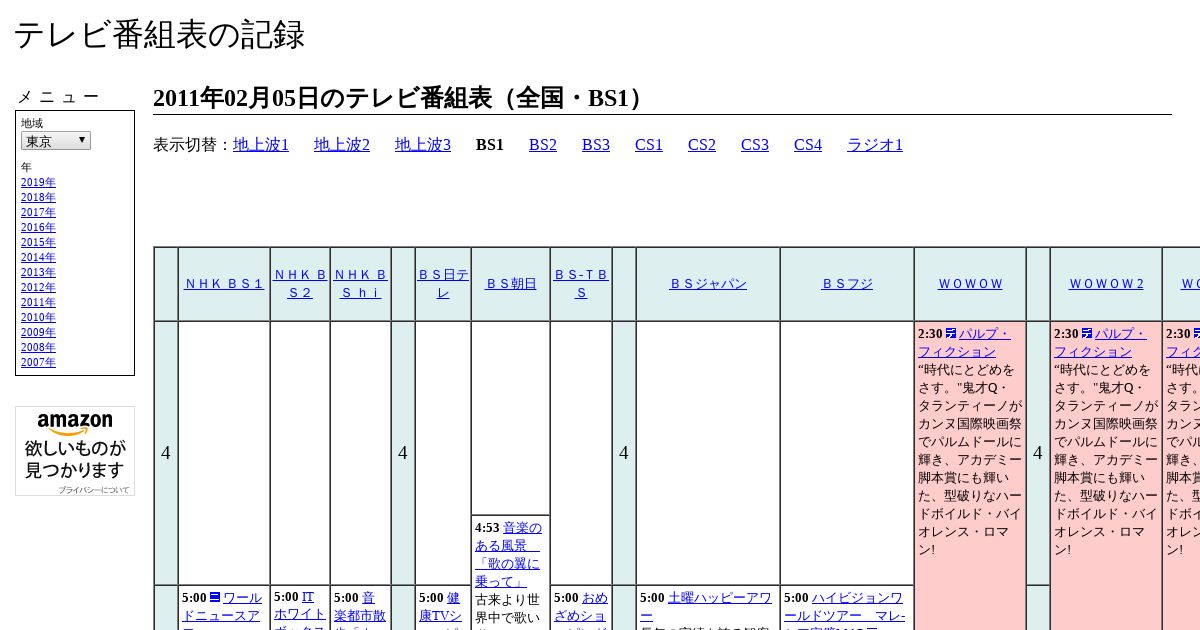Open 健康TV program on BS日テレ
The image size is (1200, 630).
tap(441, 609)
